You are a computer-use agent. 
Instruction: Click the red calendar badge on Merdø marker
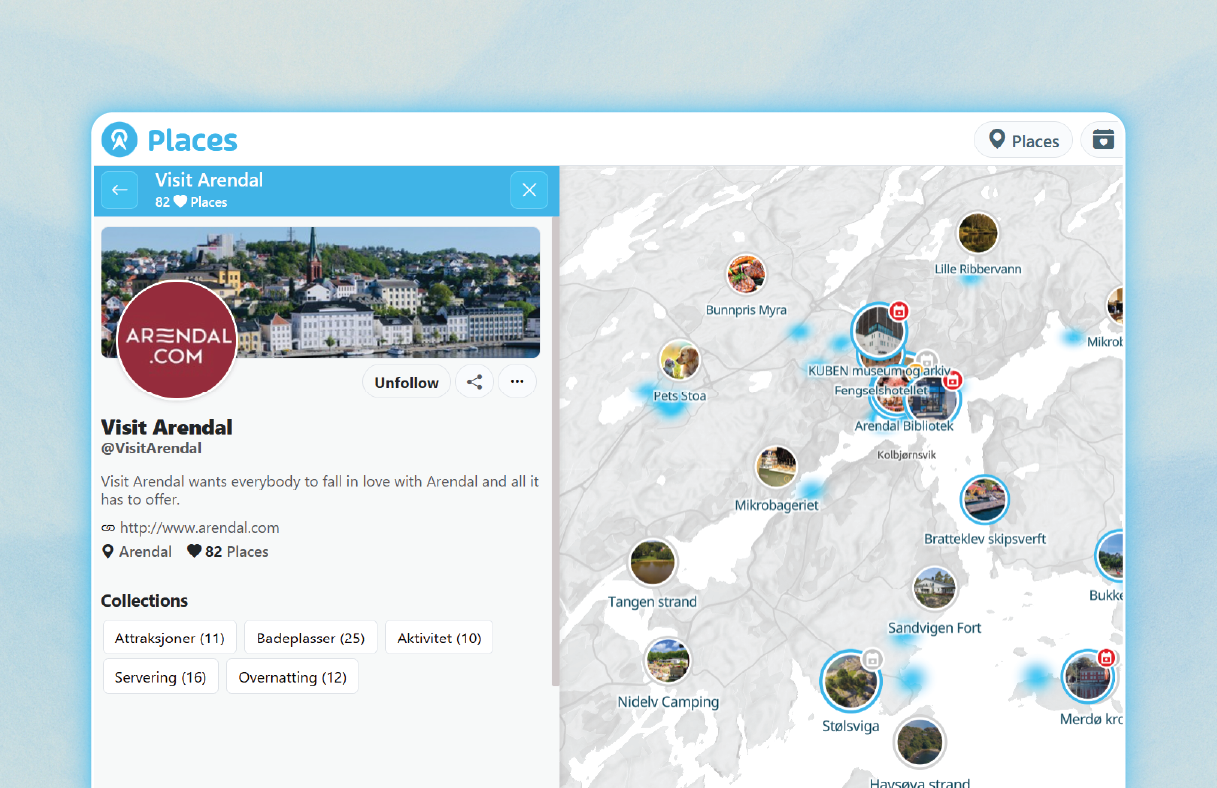point(1106,657)
